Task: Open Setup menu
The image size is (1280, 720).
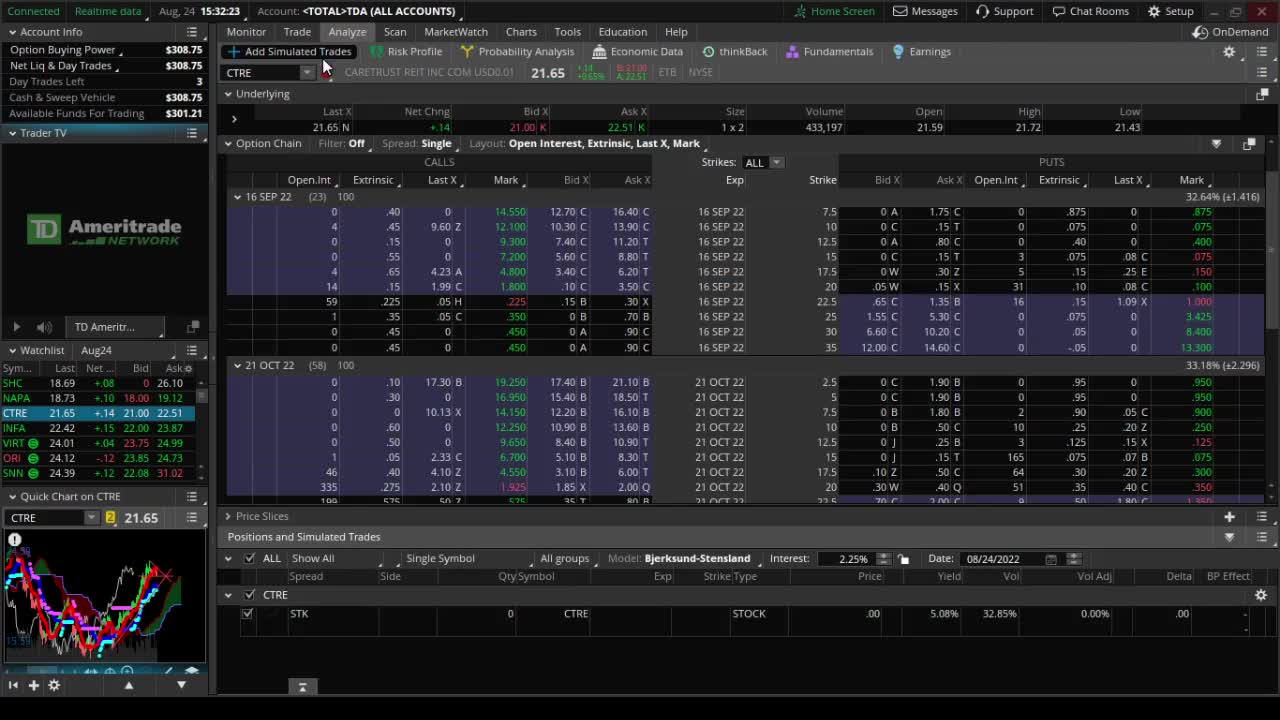Action: 1170,11
